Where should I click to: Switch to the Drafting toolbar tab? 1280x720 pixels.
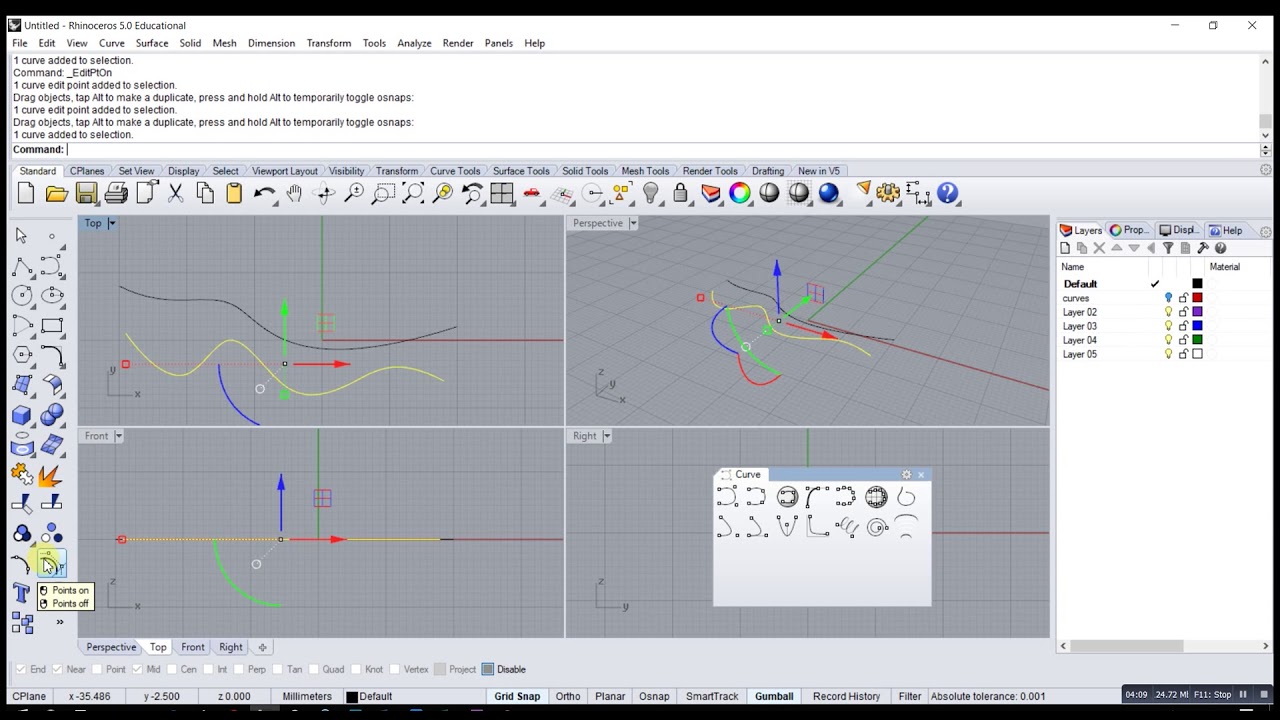(768, 171)
